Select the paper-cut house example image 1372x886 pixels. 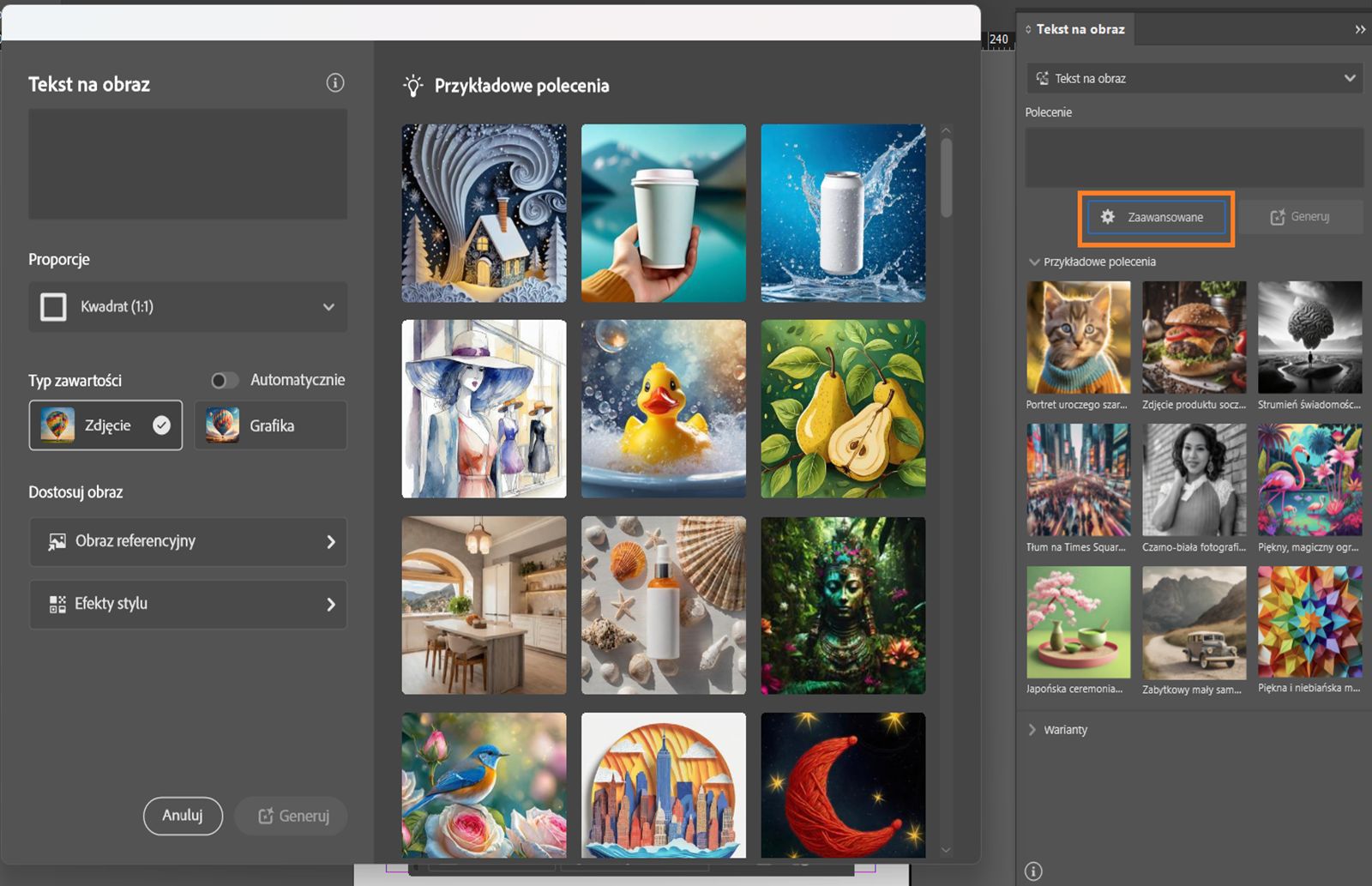coord(484,213)
